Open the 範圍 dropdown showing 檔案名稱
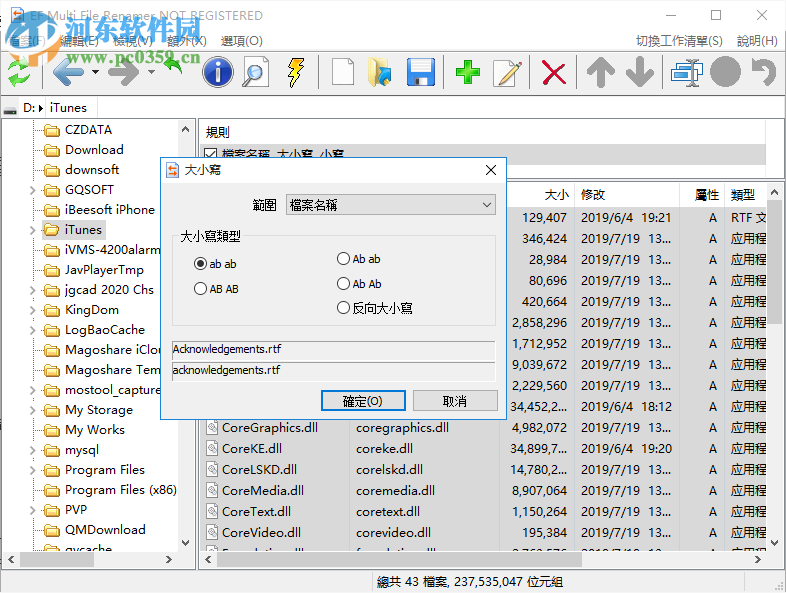This screenshot has width=786, height=593. (x=390, y=205)
